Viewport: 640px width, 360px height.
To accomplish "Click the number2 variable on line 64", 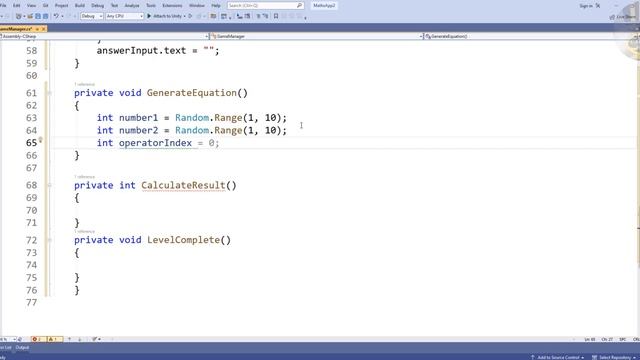I will (x=138, y=131).
